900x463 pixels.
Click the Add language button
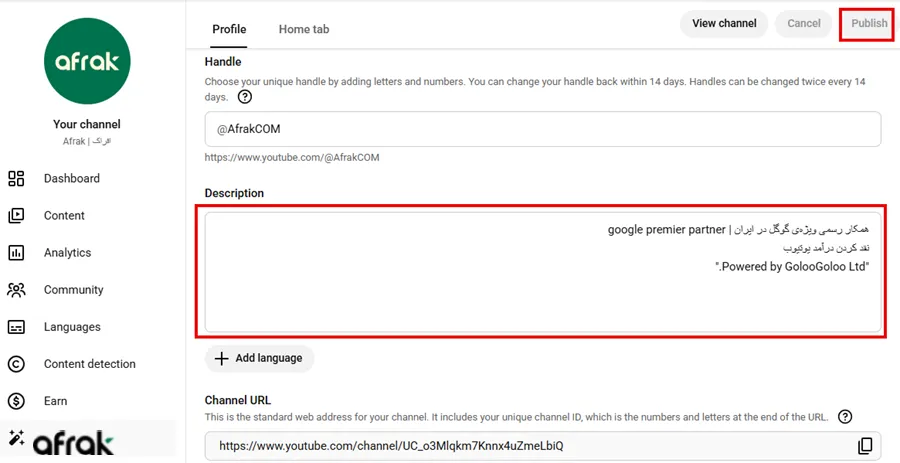click(260, 359)
